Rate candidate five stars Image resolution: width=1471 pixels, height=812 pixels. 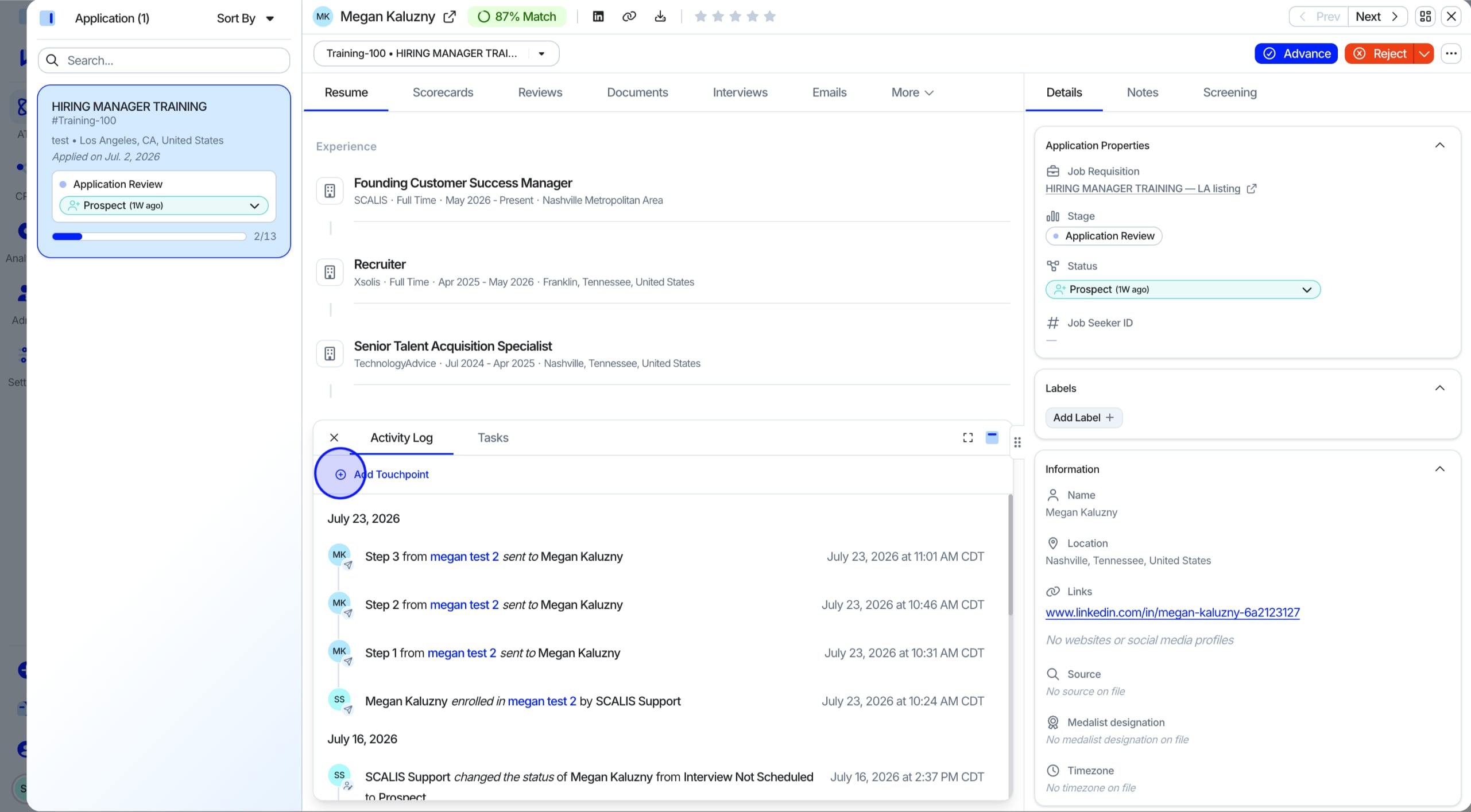(x=770, y=17)
